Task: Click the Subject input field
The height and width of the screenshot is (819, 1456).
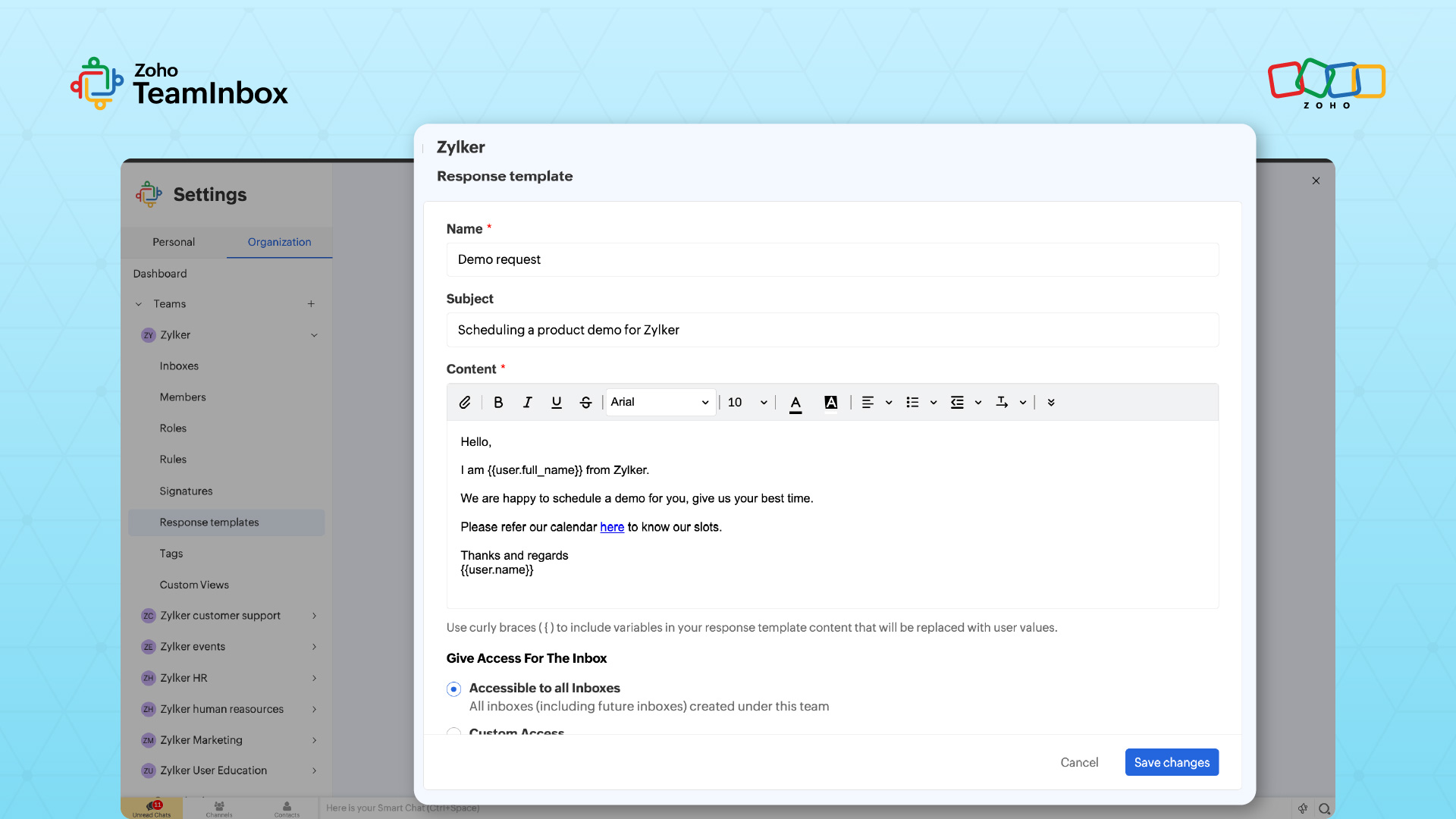Action: (x=832, y=330)
